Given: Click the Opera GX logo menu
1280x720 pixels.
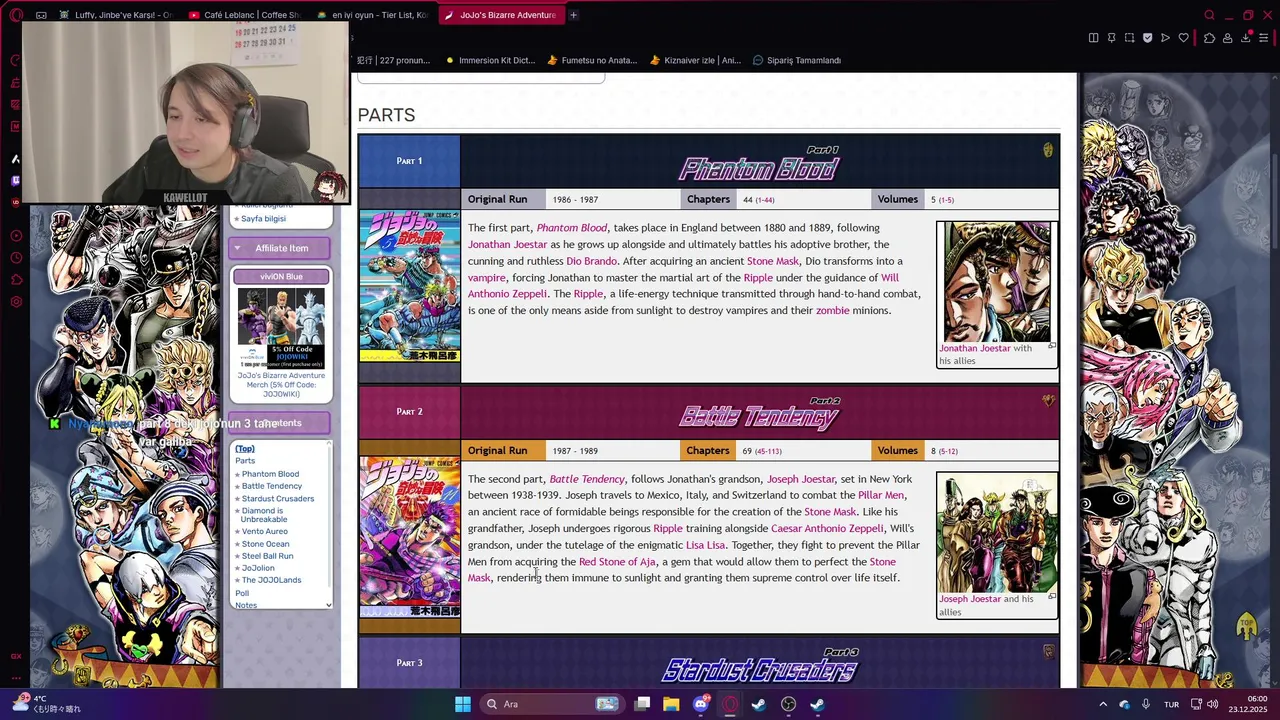Looking at the screenshot, I should pos(16,15).
